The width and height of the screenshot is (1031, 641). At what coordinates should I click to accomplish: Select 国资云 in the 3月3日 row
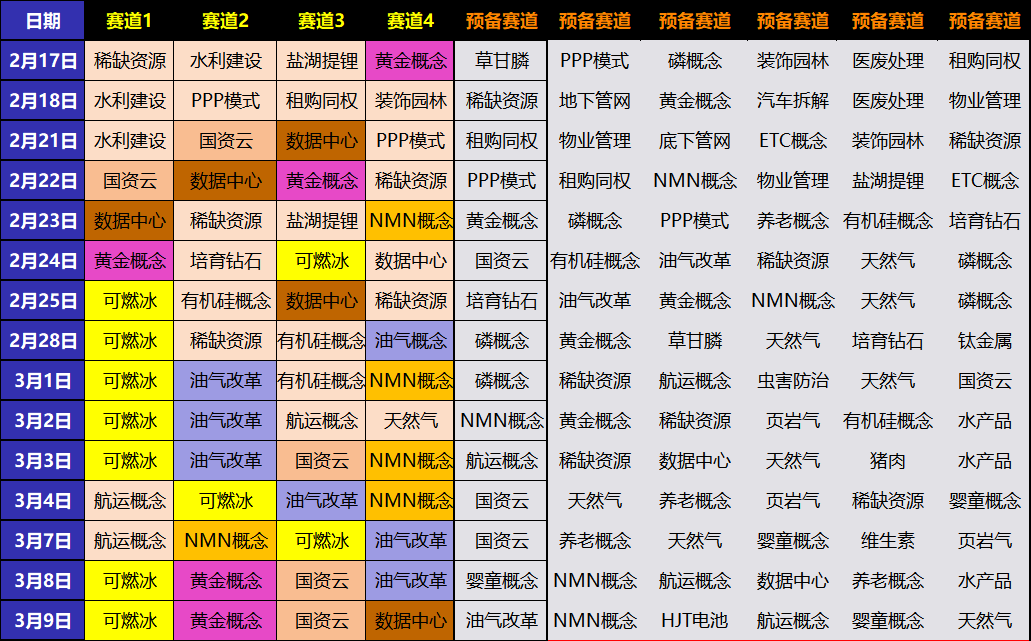click(321, 461)
